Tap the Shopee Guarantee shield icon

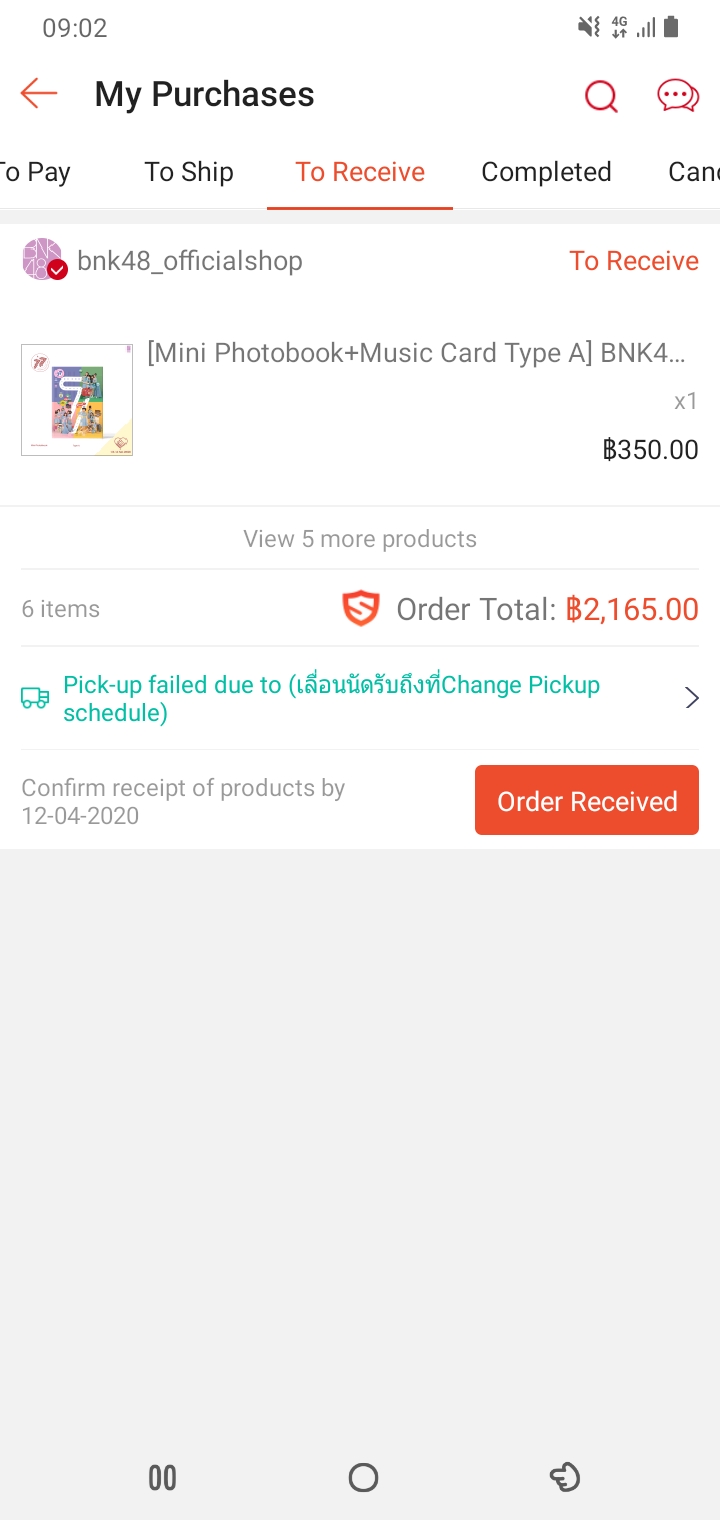pyautogui.click(x=361, y=609)
